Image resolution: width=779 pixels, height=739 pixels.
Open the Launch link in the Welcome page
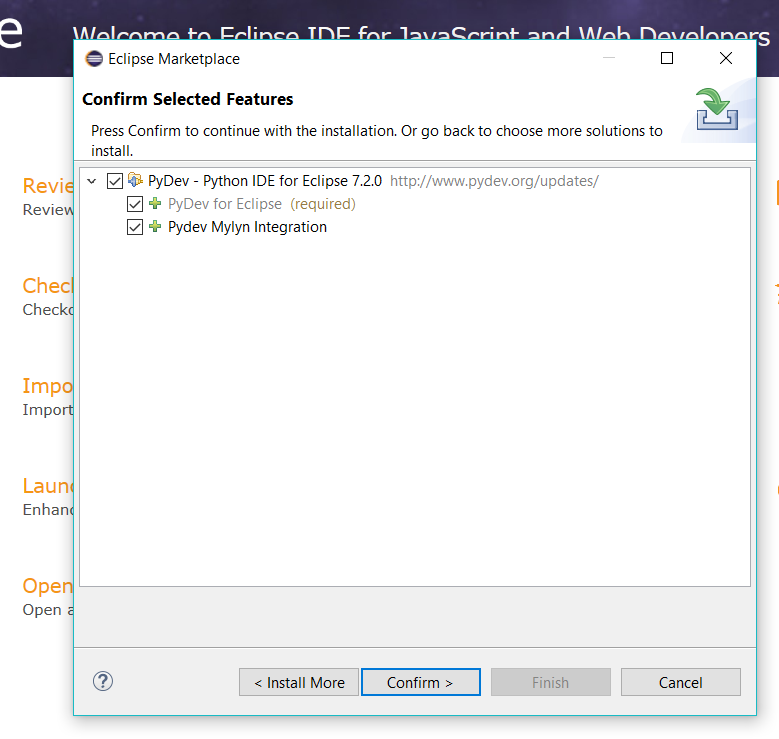click(48, 486)
